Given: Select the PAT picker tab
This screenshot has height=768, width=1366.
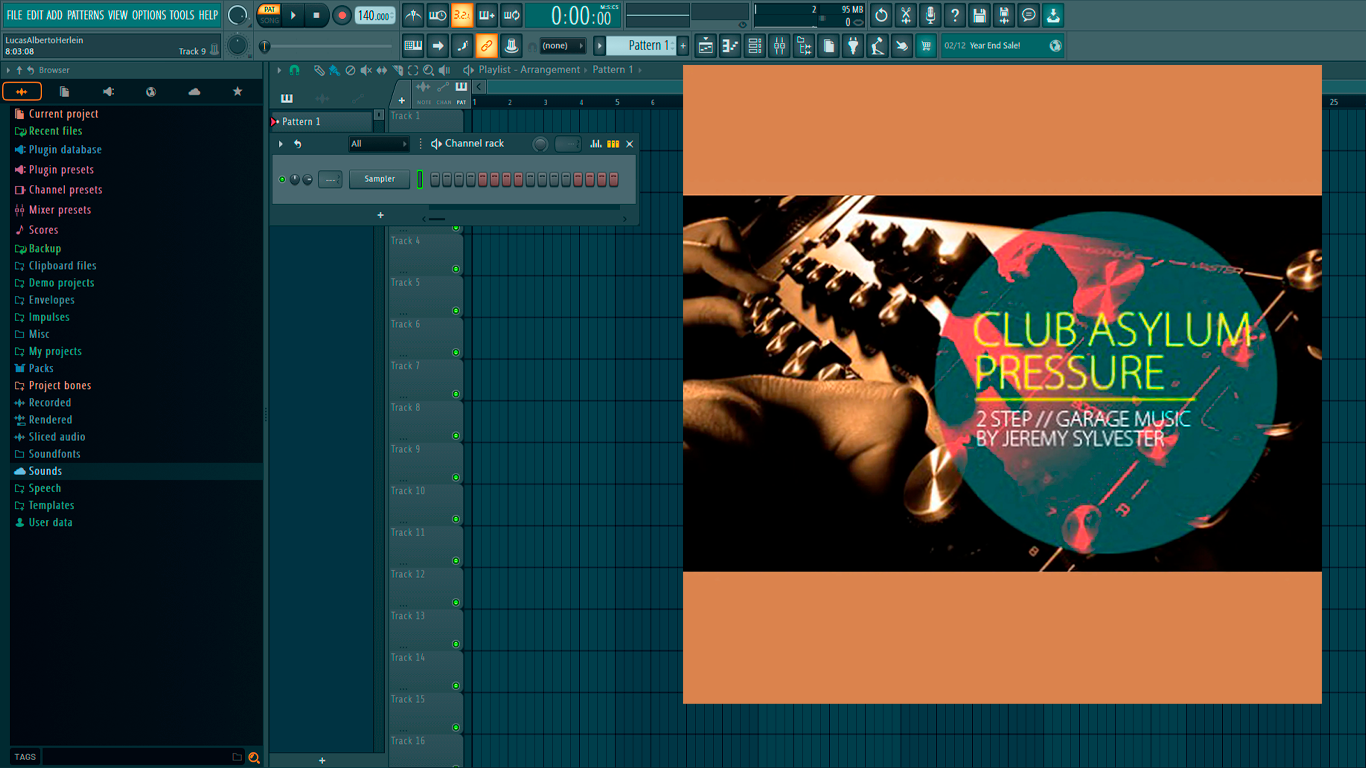Looking at the screenshot, I should [461, 91].
